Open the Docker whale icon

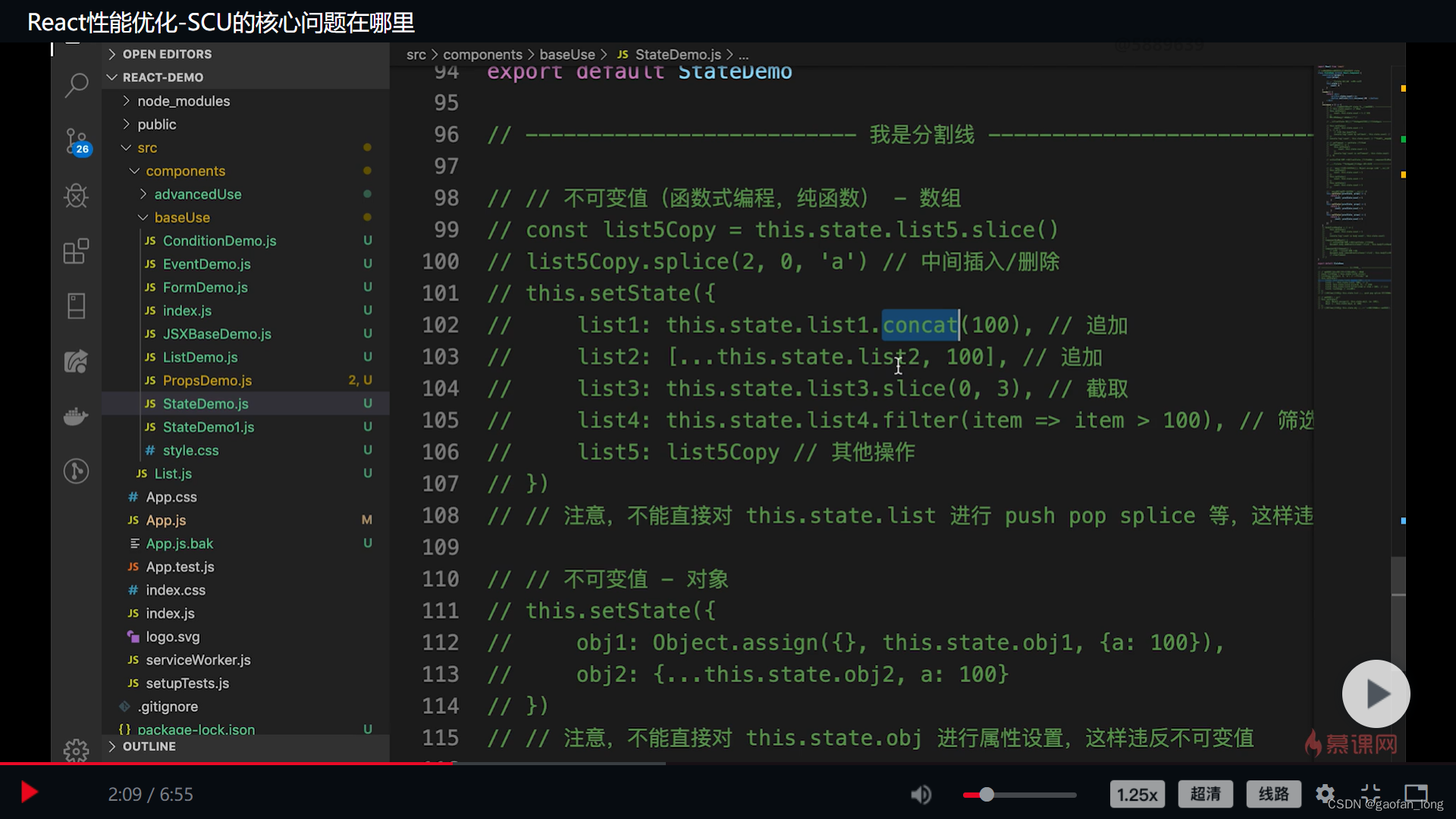(76, 416)
